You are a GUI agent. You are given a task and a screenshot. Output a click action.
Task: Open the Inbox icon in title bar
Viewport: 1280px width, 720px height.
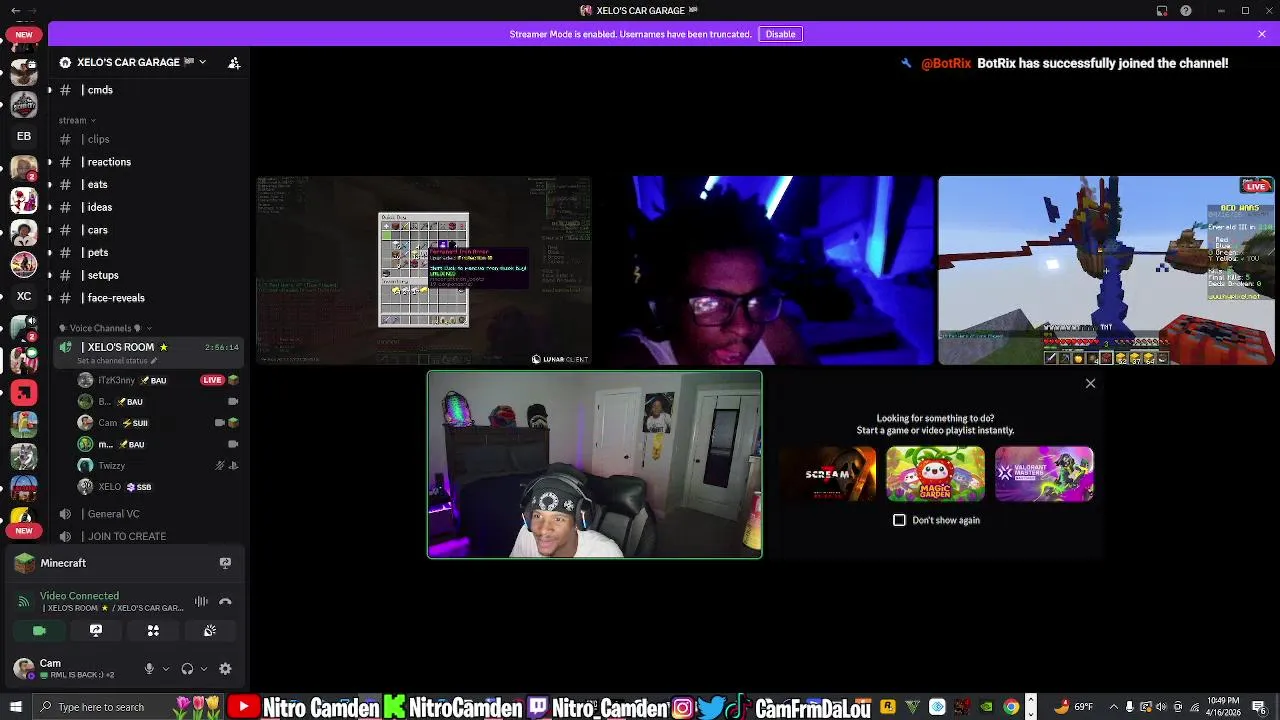(1162, 11)
